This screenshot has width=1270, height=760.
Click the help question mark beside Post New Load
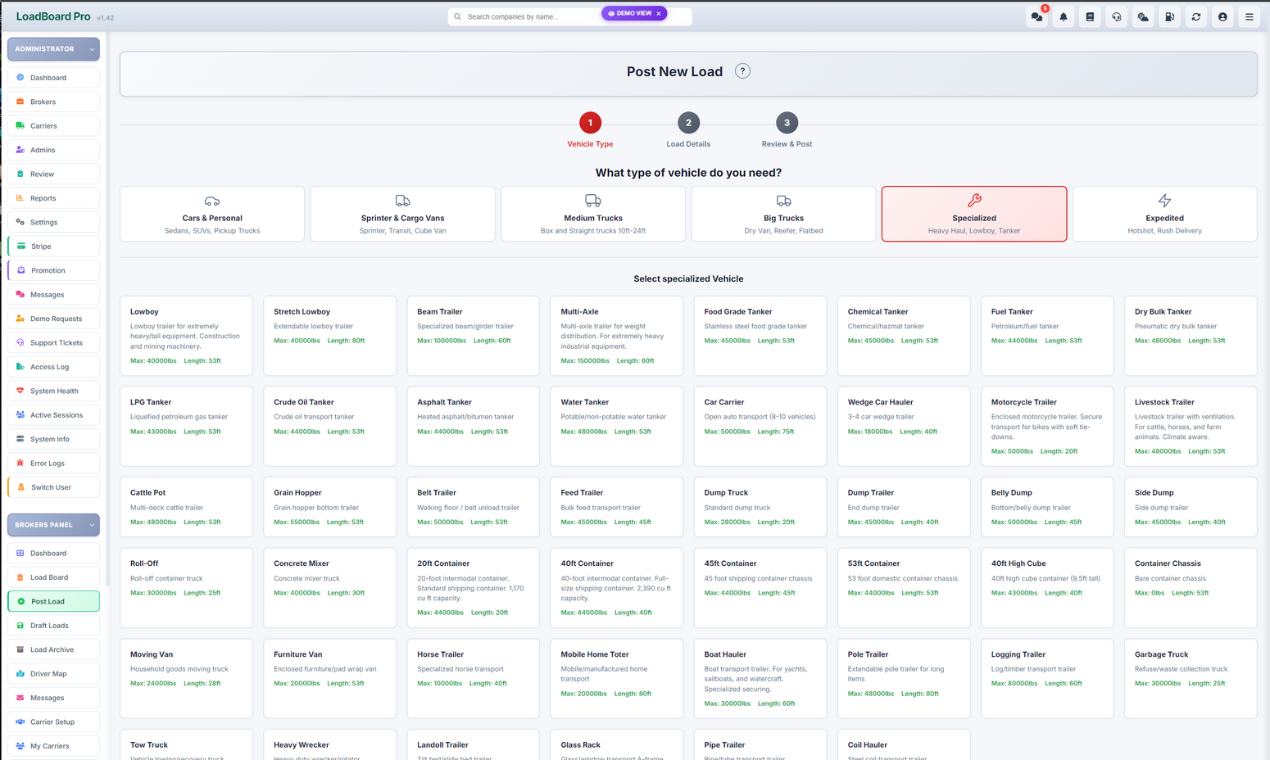pyautogui.click(x=742, y=71)
